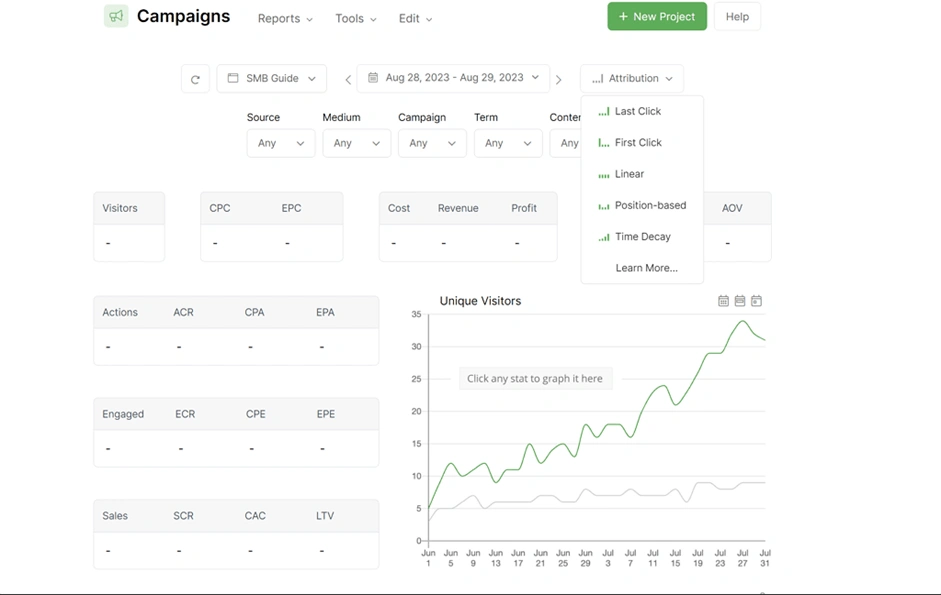Go to next date range arrow
Viewport: 941px width, 595px height.
[558, 79]
